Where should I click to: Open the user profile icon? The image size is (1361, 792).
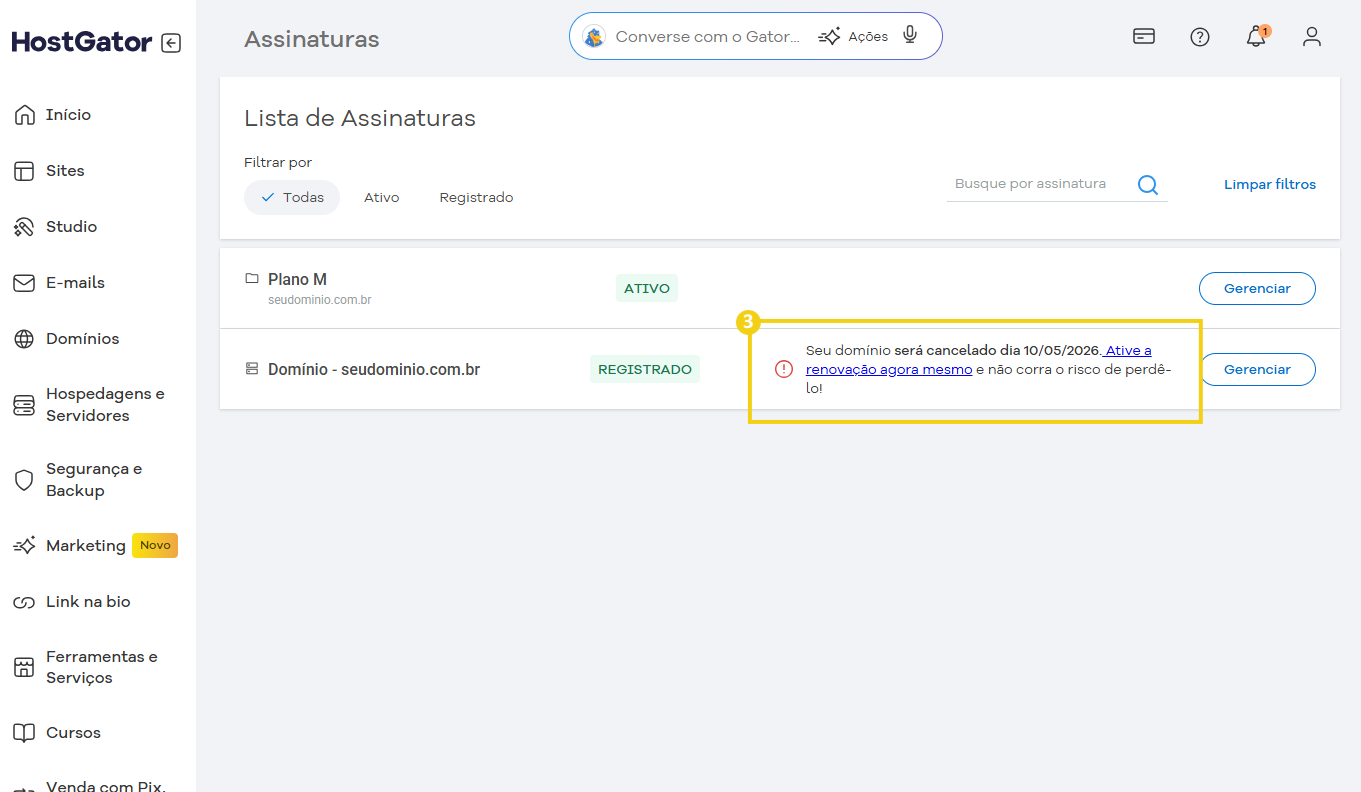tap(1312, 37)
